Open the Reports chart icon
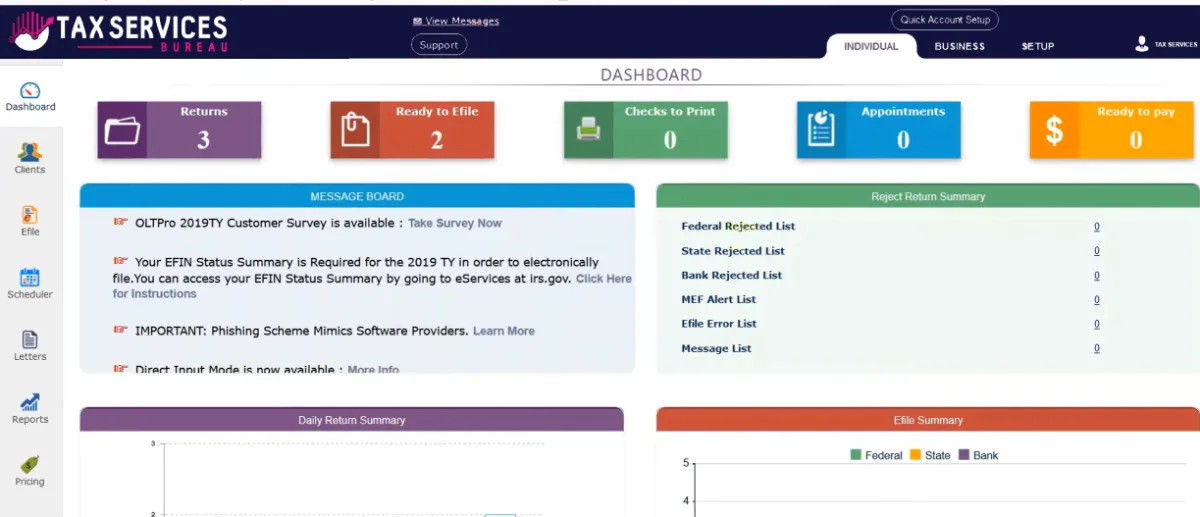The image size is (1200, 517). [30, 402]
